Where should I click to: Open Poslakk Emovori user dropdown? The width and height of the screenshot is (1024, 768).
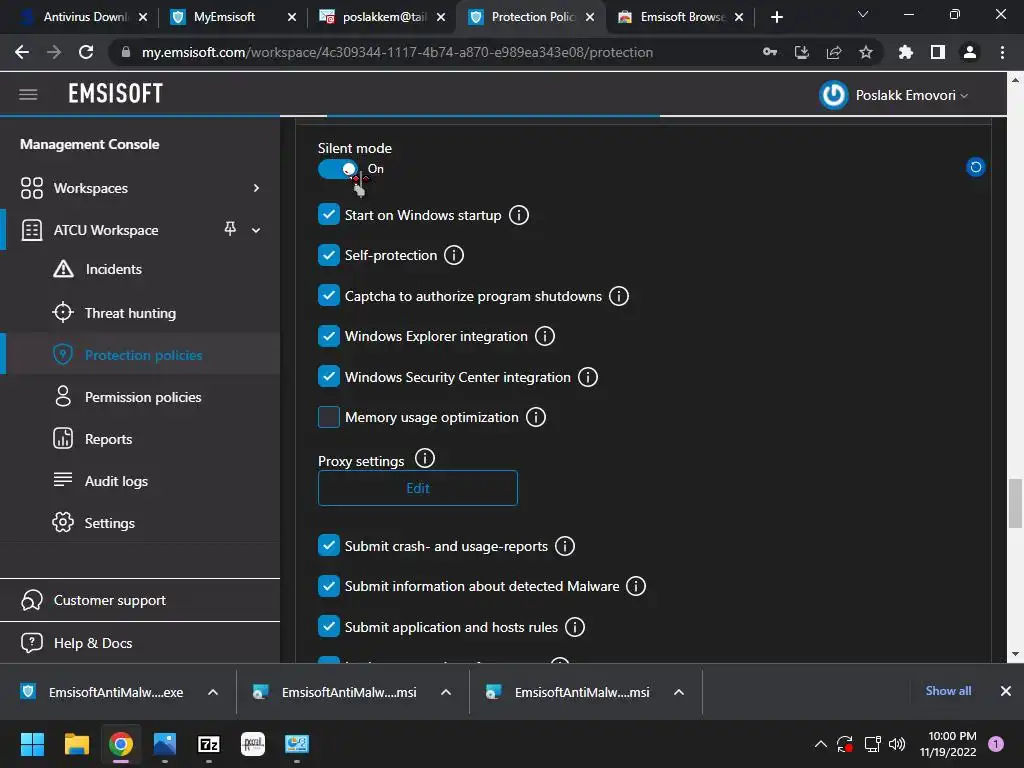click(912, 95)
